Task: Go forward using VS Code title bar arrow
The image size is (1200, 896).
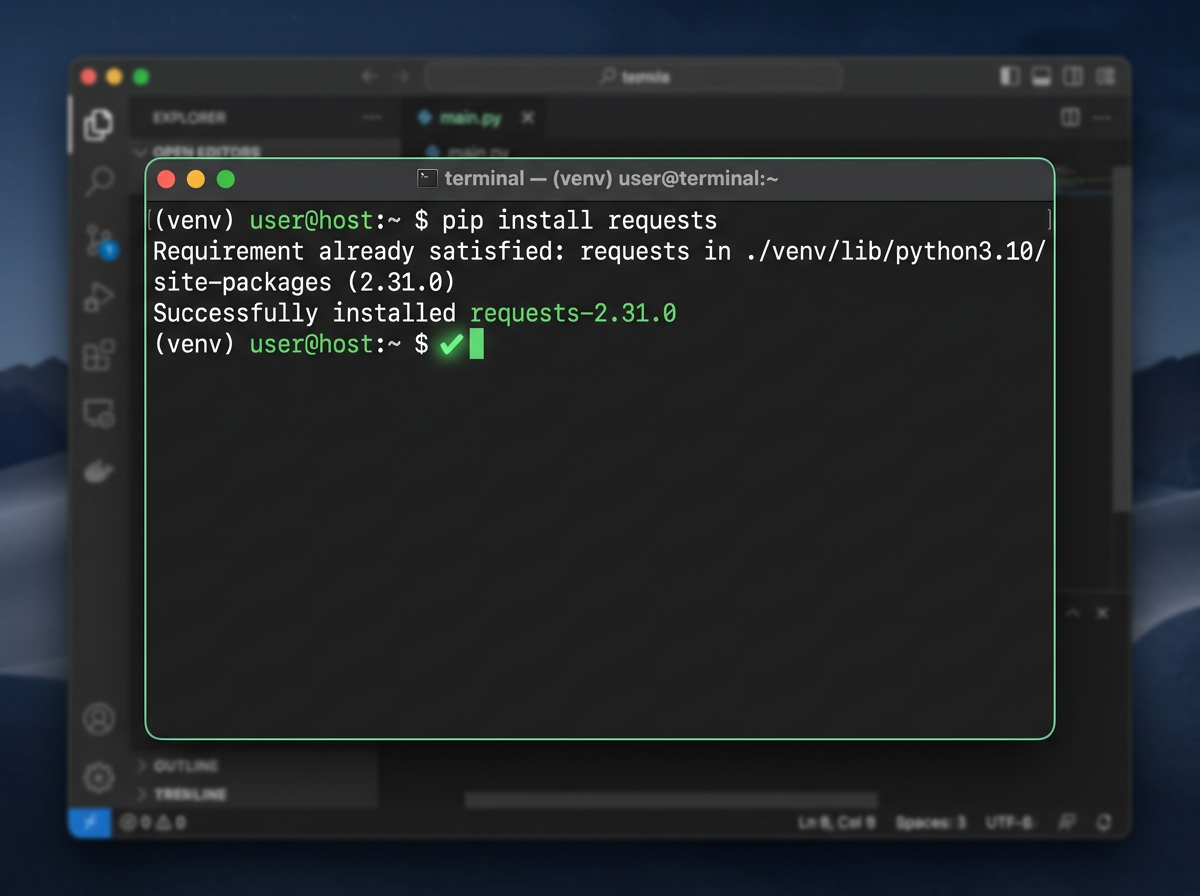Action: pyautogui.click(x=402, y=77)
